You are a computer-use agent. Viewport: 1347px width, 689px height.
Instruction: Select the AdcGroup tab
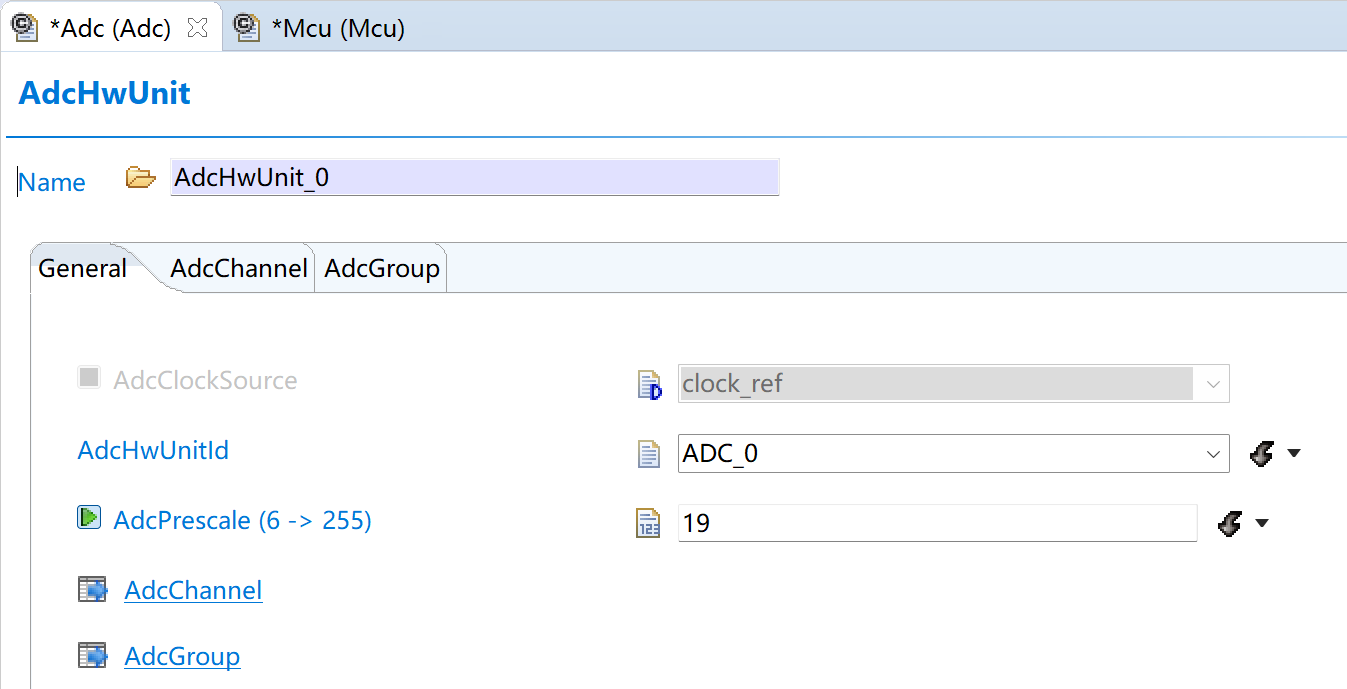[x=381, y=268]
